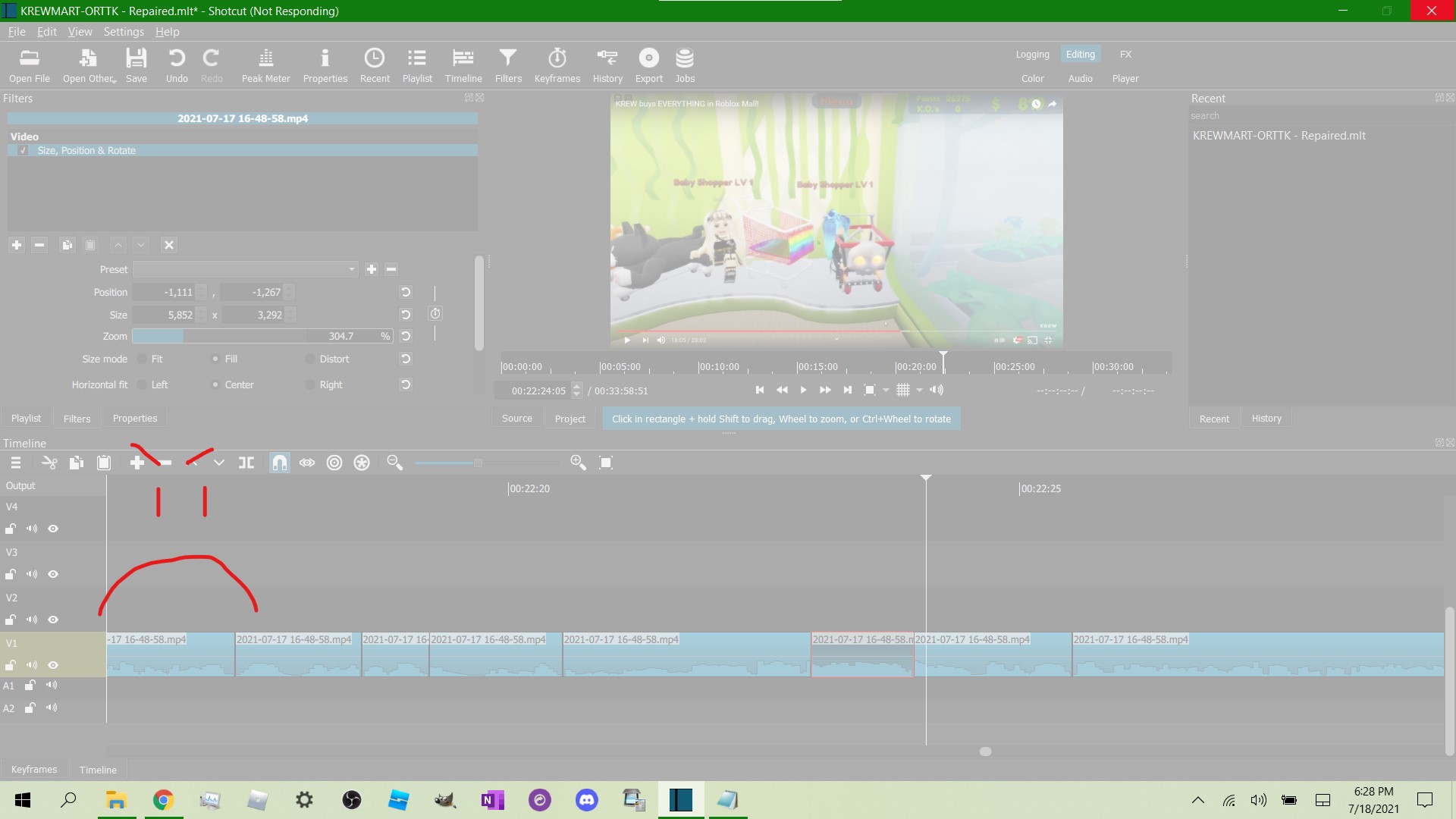The width and height of the screenshot is (1456, 819).
Task: Toggle the Scrub While Dragging icon
Action: 306,463
